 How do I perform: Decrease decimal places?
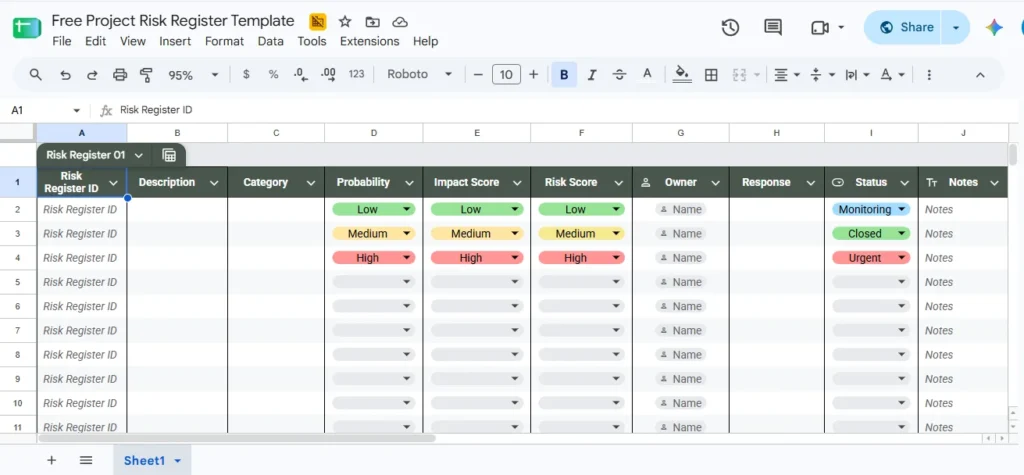tap(301, 74)
